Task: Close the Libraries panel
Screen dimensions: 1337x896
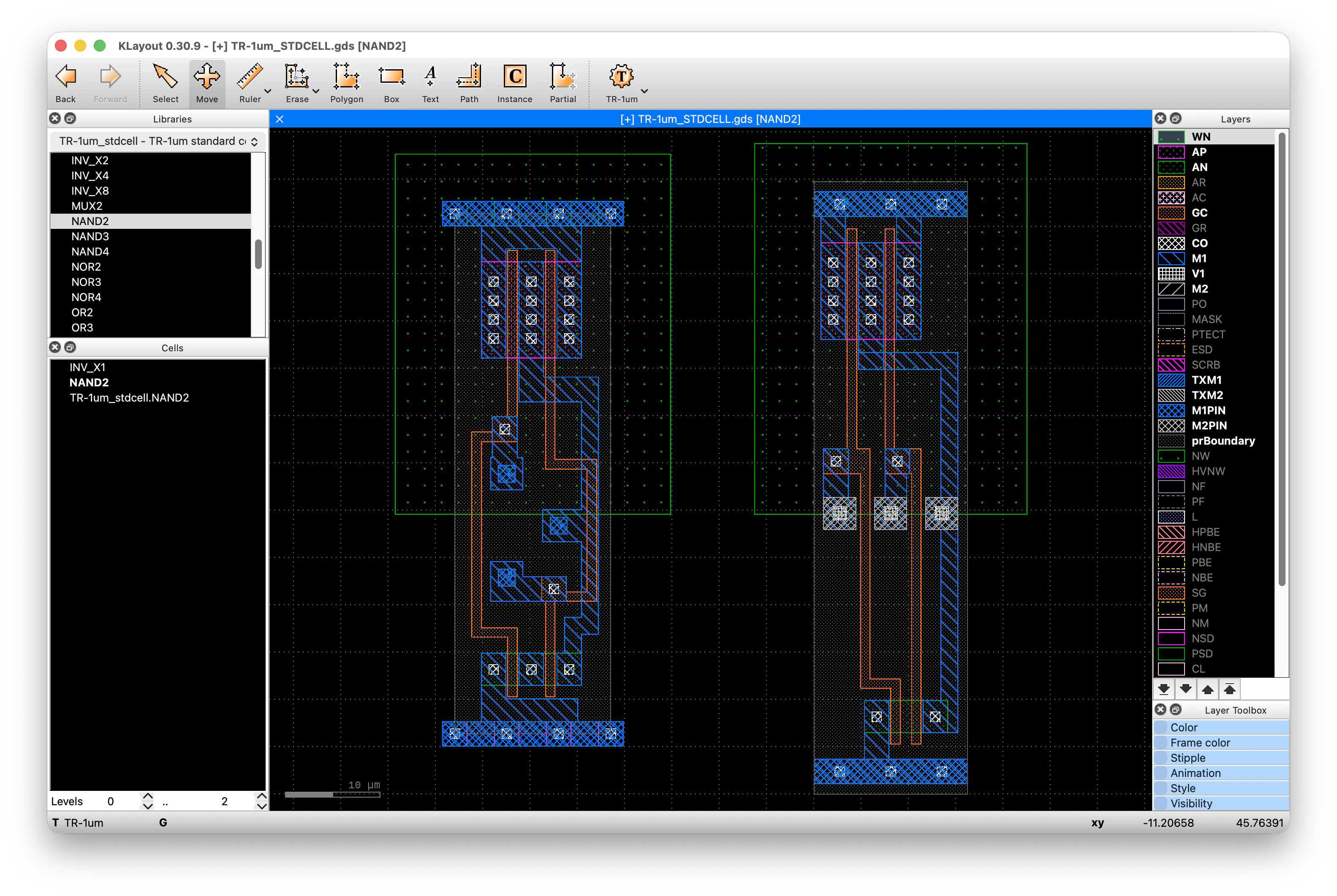Action: click(55, 118)
